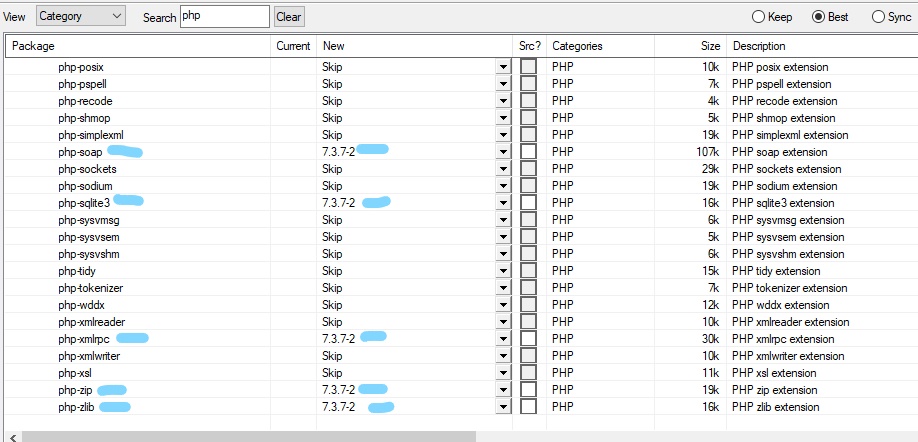Viewport: 918px width, 442px height.
Task: Click PHP wddx extension description
Action: tap(780, 304)
